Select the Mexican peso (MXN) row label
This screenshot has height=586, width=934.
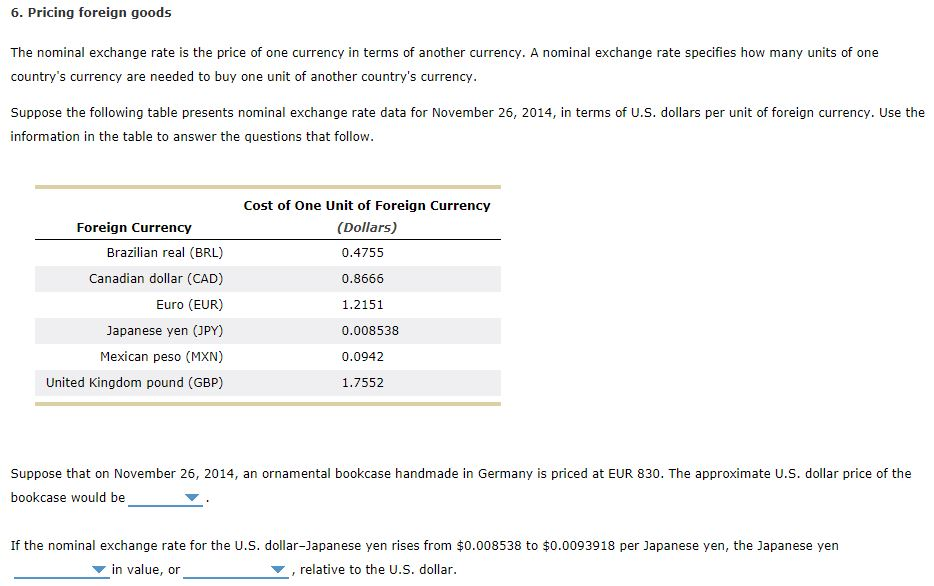(161, 357)
